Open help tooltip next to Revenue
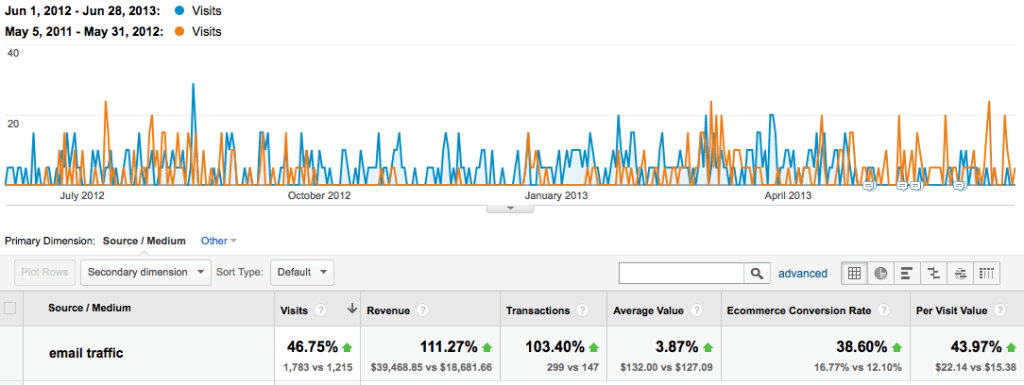Screen dimensions: 1024x385 (423, 311)
